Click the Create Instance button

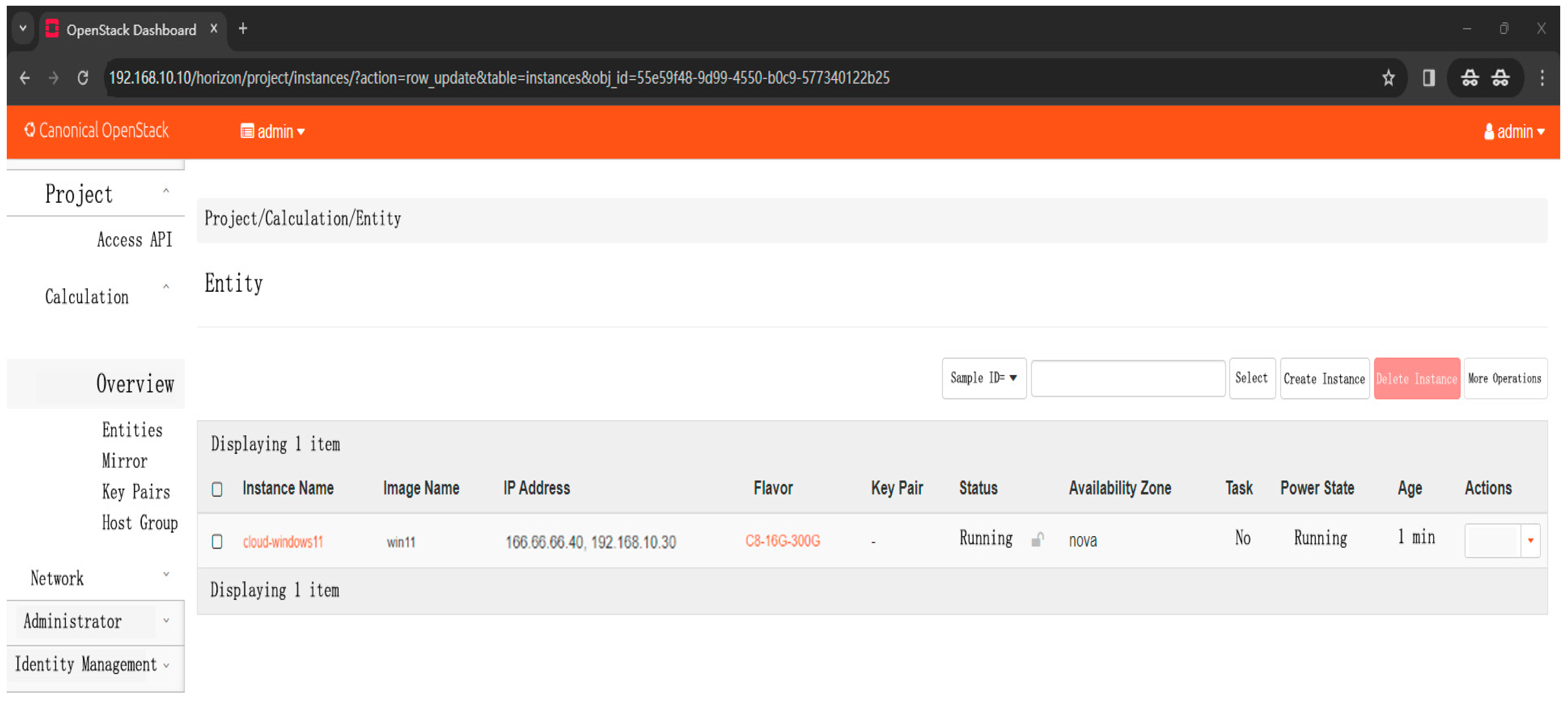1324,379
